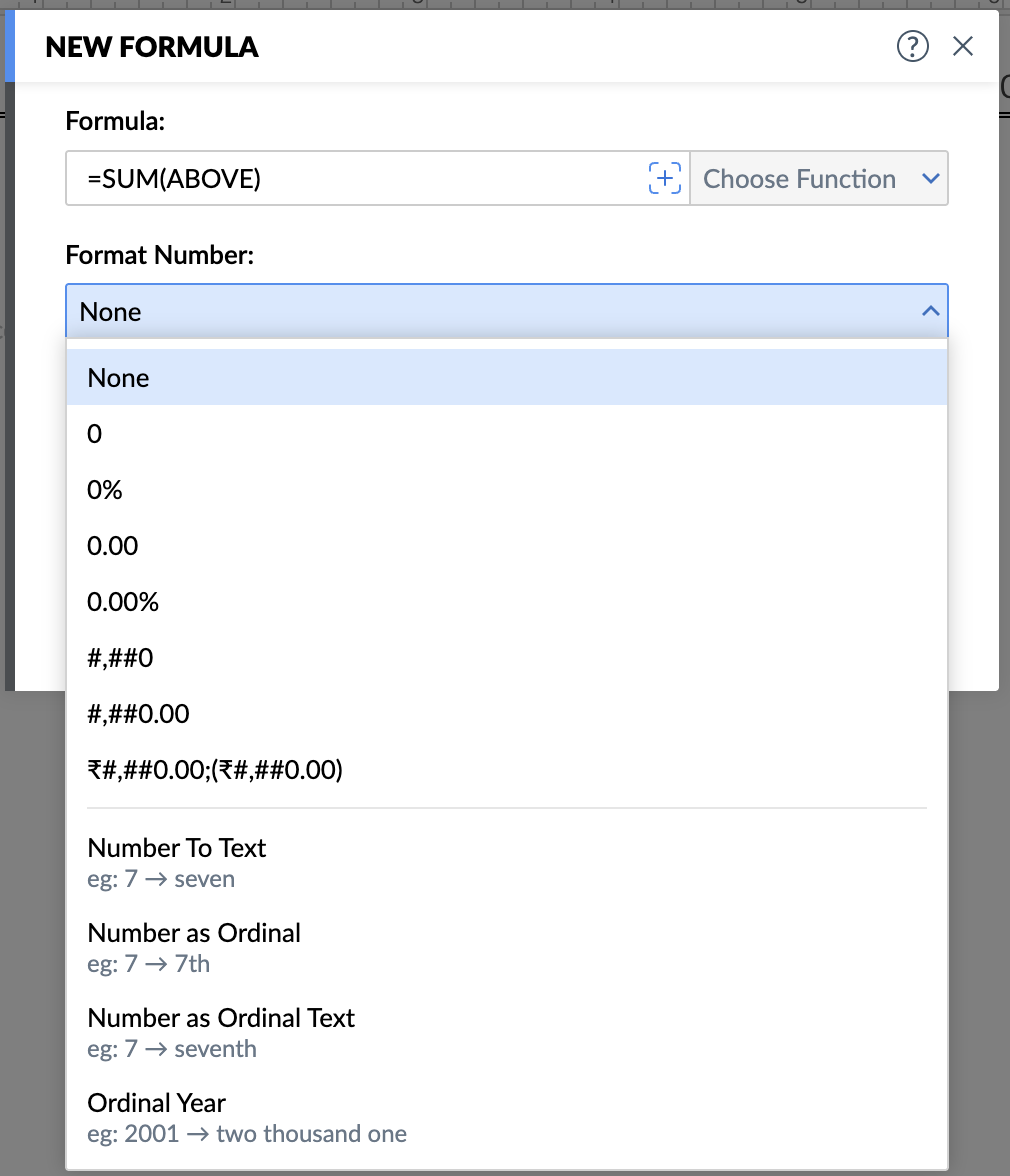Pick the 0.00 number format
This screenshot has height=1176, width=1010.
point(507,545)
